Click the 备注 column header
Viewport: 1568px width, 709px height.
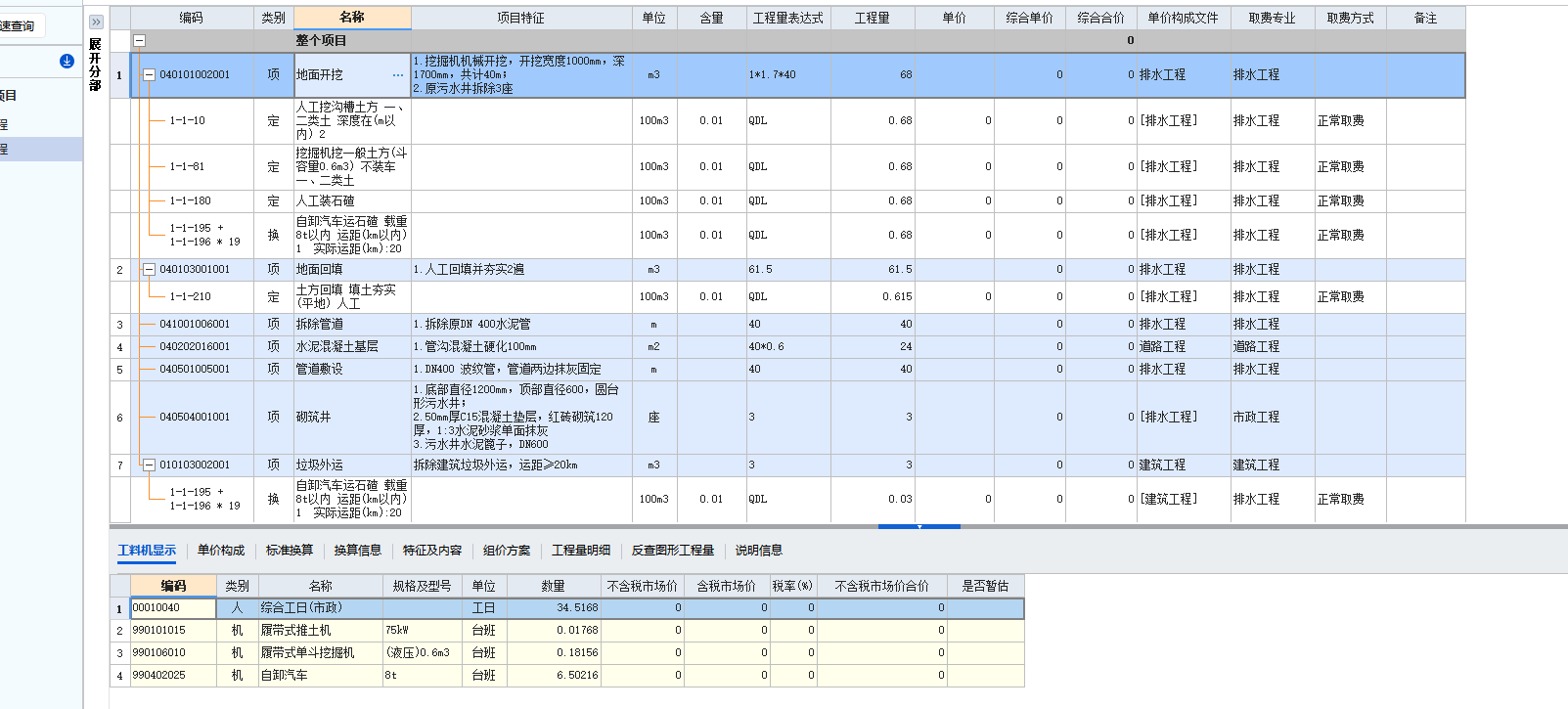[x=1426, y=18]
